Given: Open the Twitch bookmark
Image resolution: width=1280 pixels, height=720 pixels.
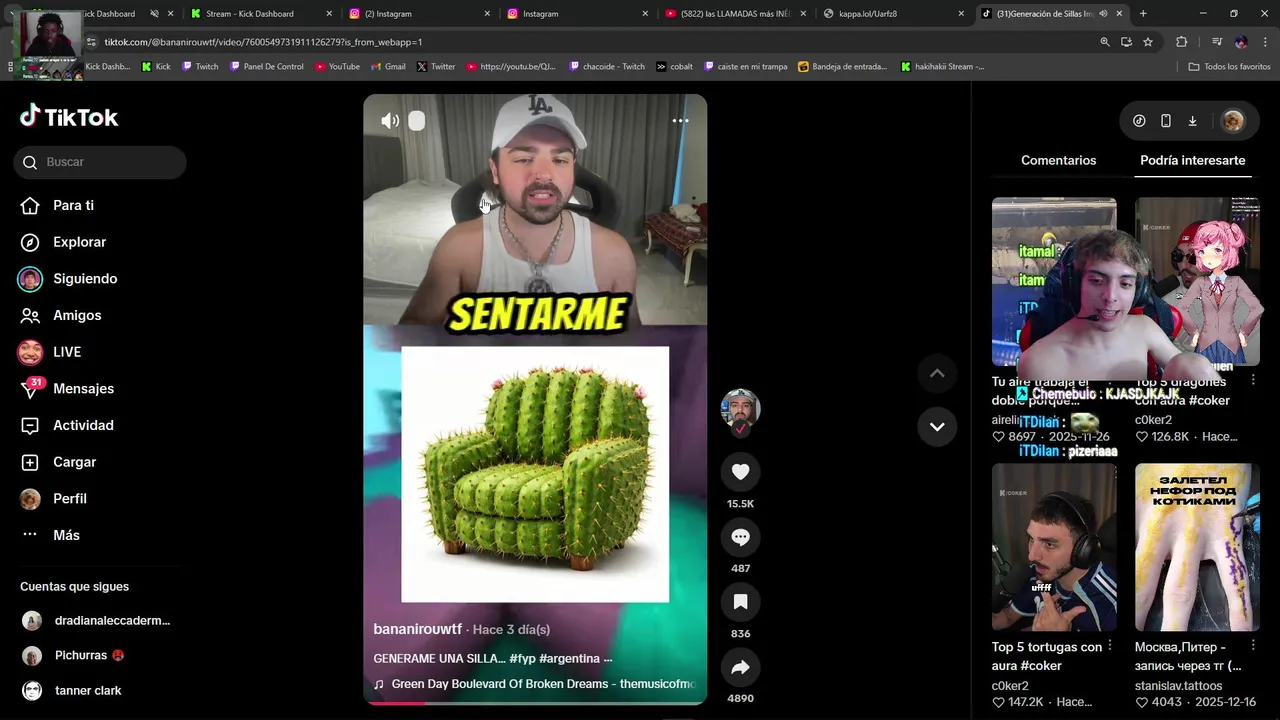Looking at the screenshot, I should click(x=200, y=67).
